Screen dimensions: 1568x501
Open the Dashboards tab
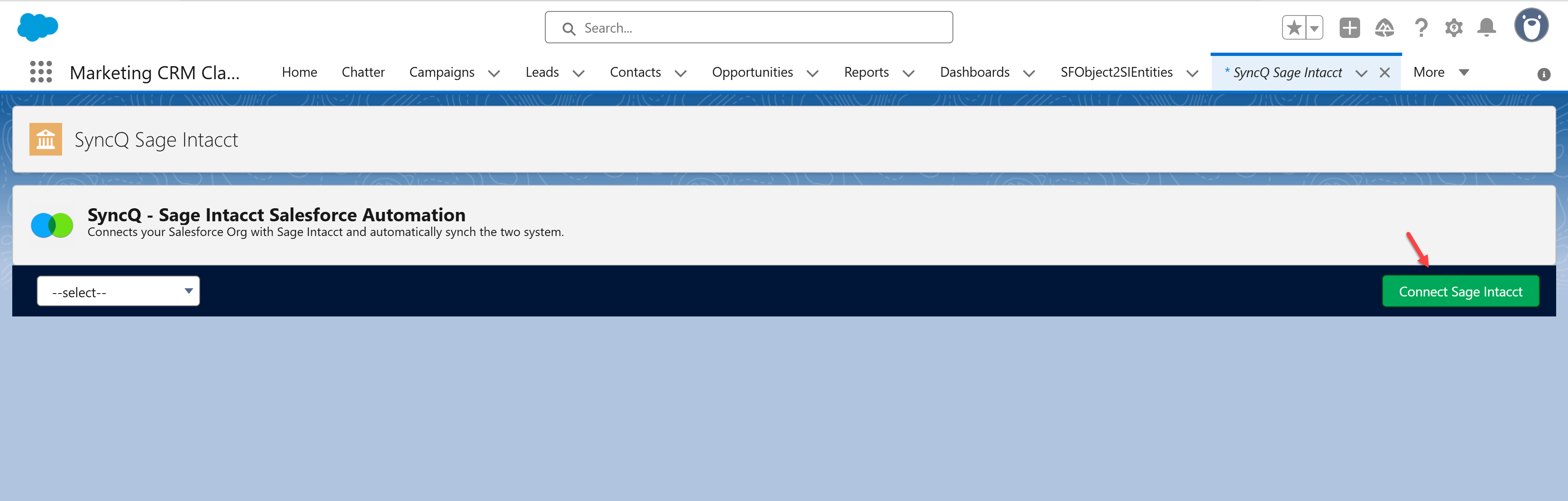click(975, 72)
